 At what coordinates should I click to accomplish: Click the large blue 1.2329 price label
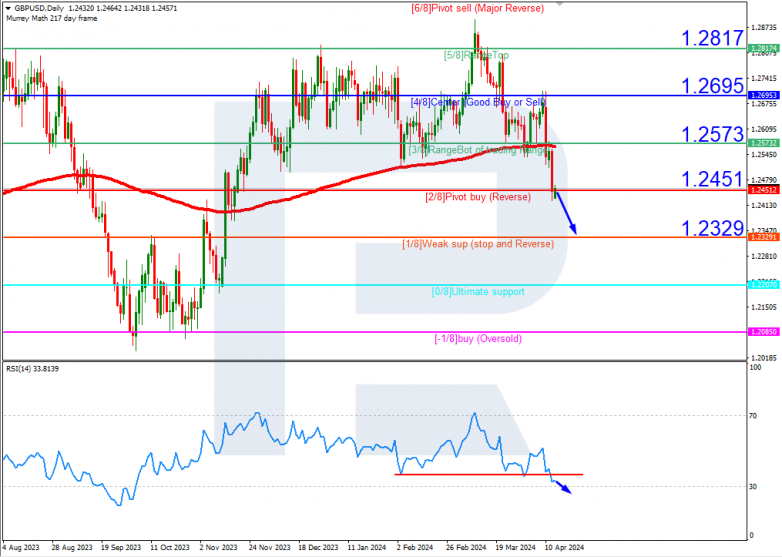(x=712, y=228)
